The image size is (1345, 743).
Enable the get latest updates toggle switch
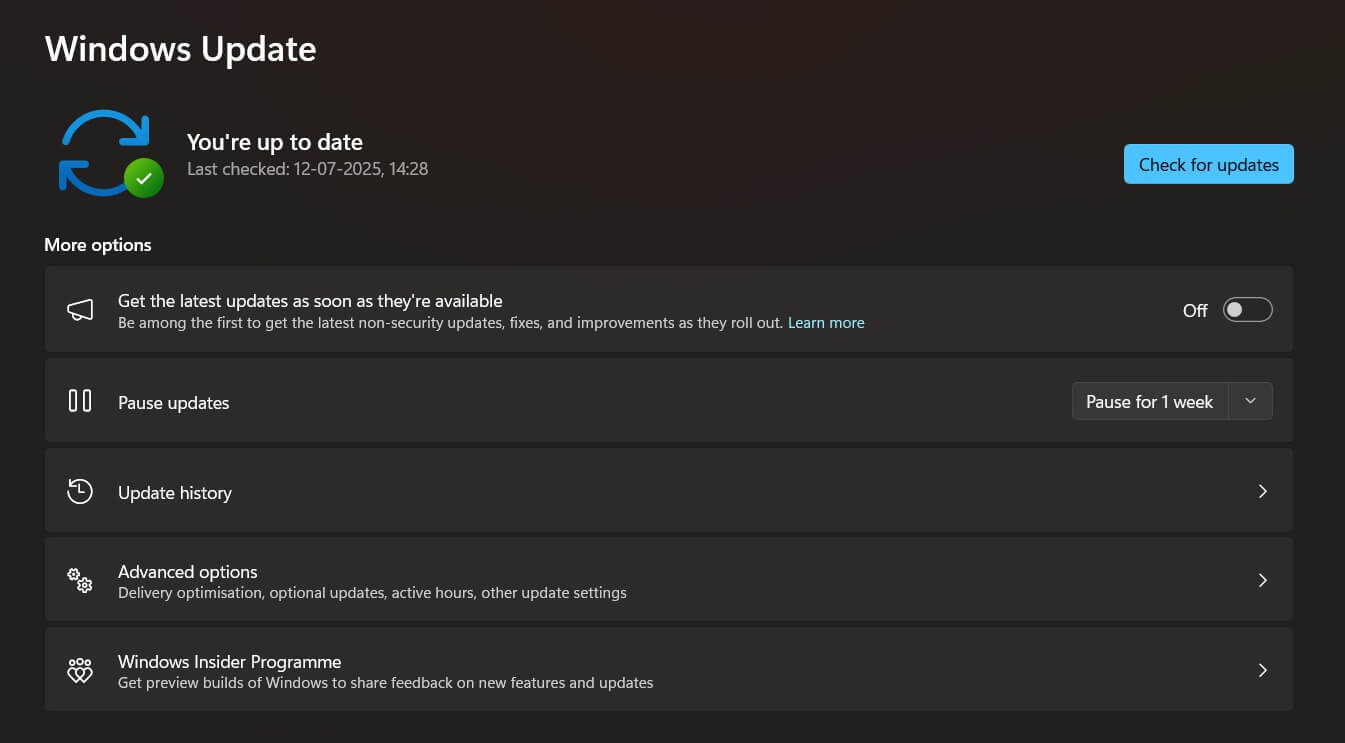(1247, 310)
